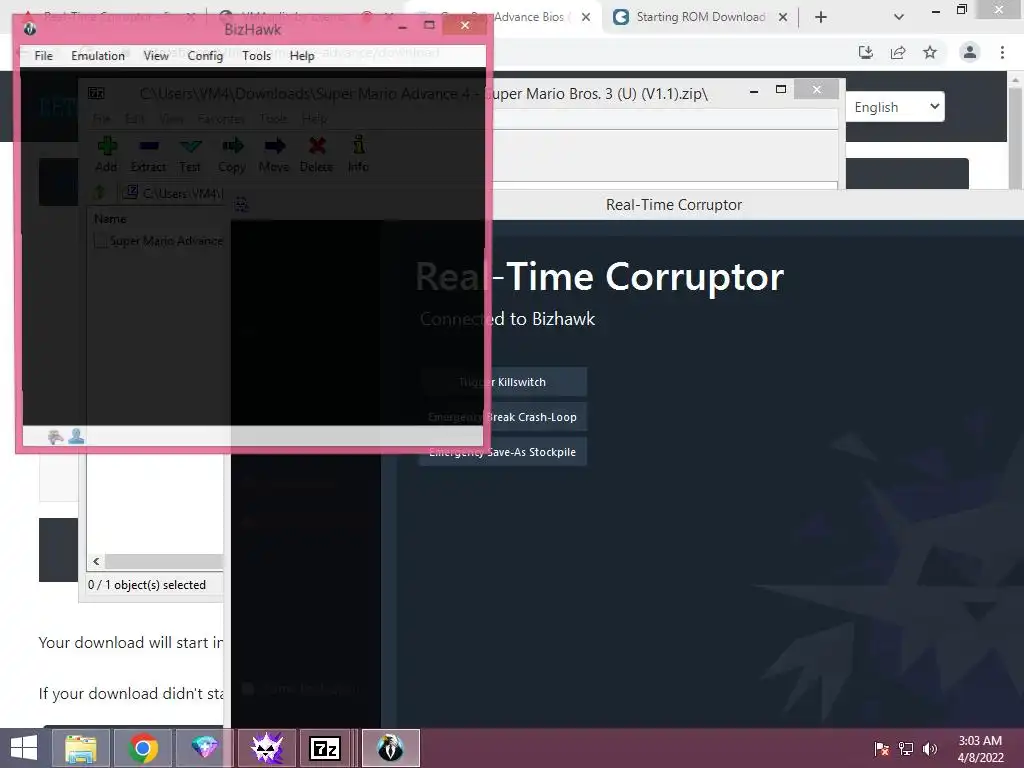Switch to Real-Time Corruptor taskbar icon

click(266, 748)
